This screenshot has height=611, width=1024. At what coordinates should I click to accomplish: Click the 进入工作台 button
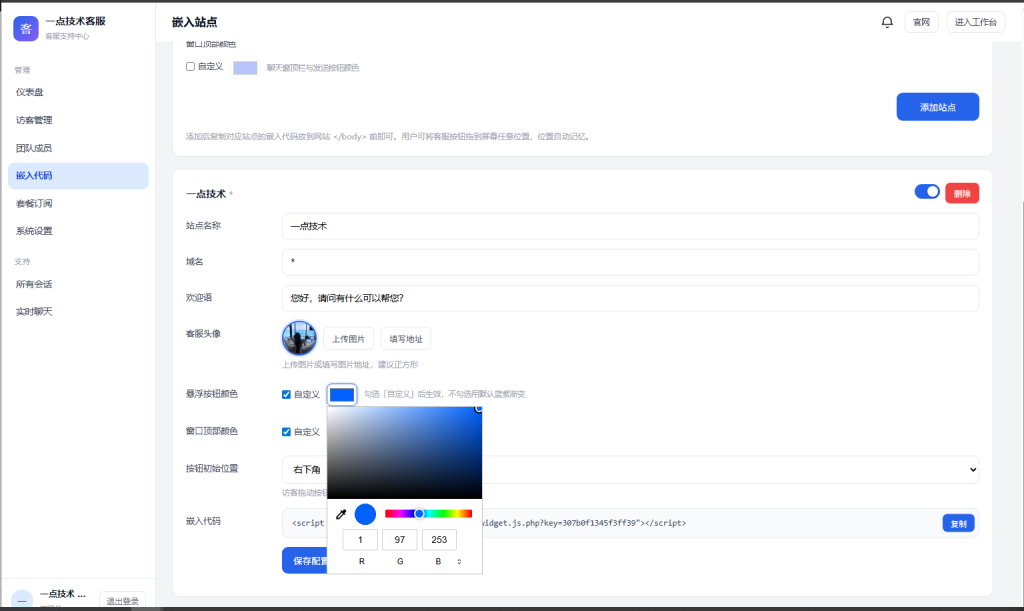976,22
